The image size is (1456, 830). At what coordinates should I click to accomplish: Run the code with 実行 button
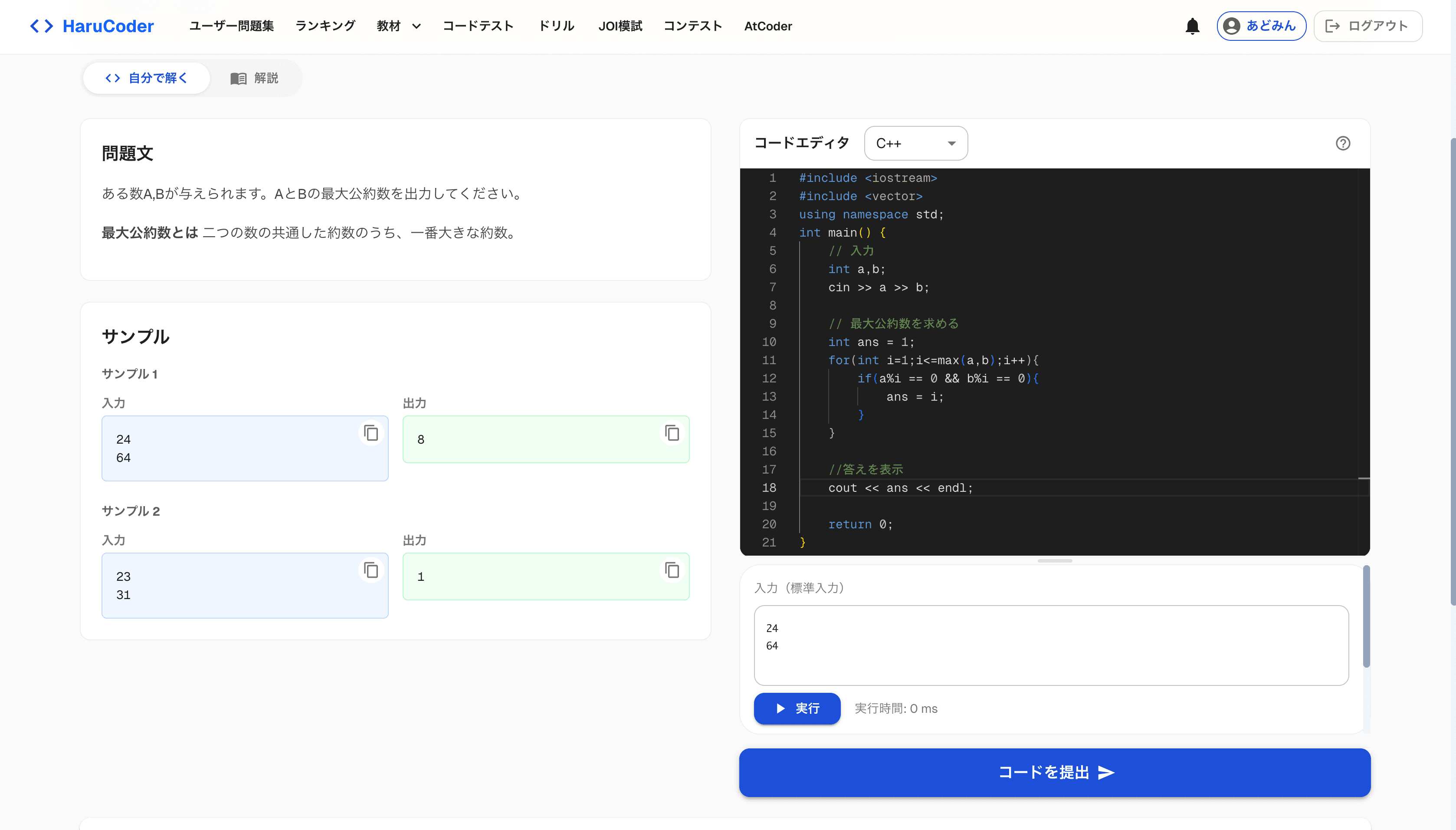[797, 708]
